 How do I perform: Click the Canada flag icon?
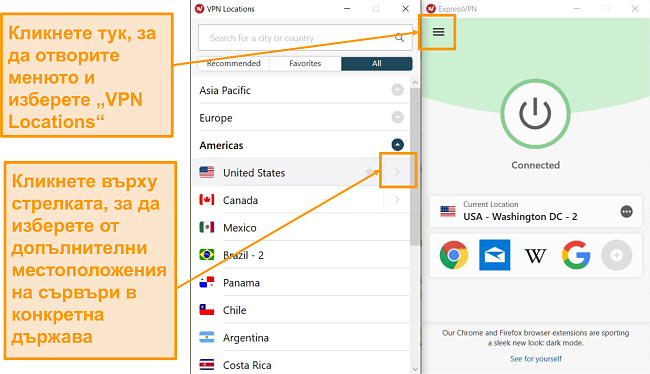pyautogui.click(x=206, y=200)
